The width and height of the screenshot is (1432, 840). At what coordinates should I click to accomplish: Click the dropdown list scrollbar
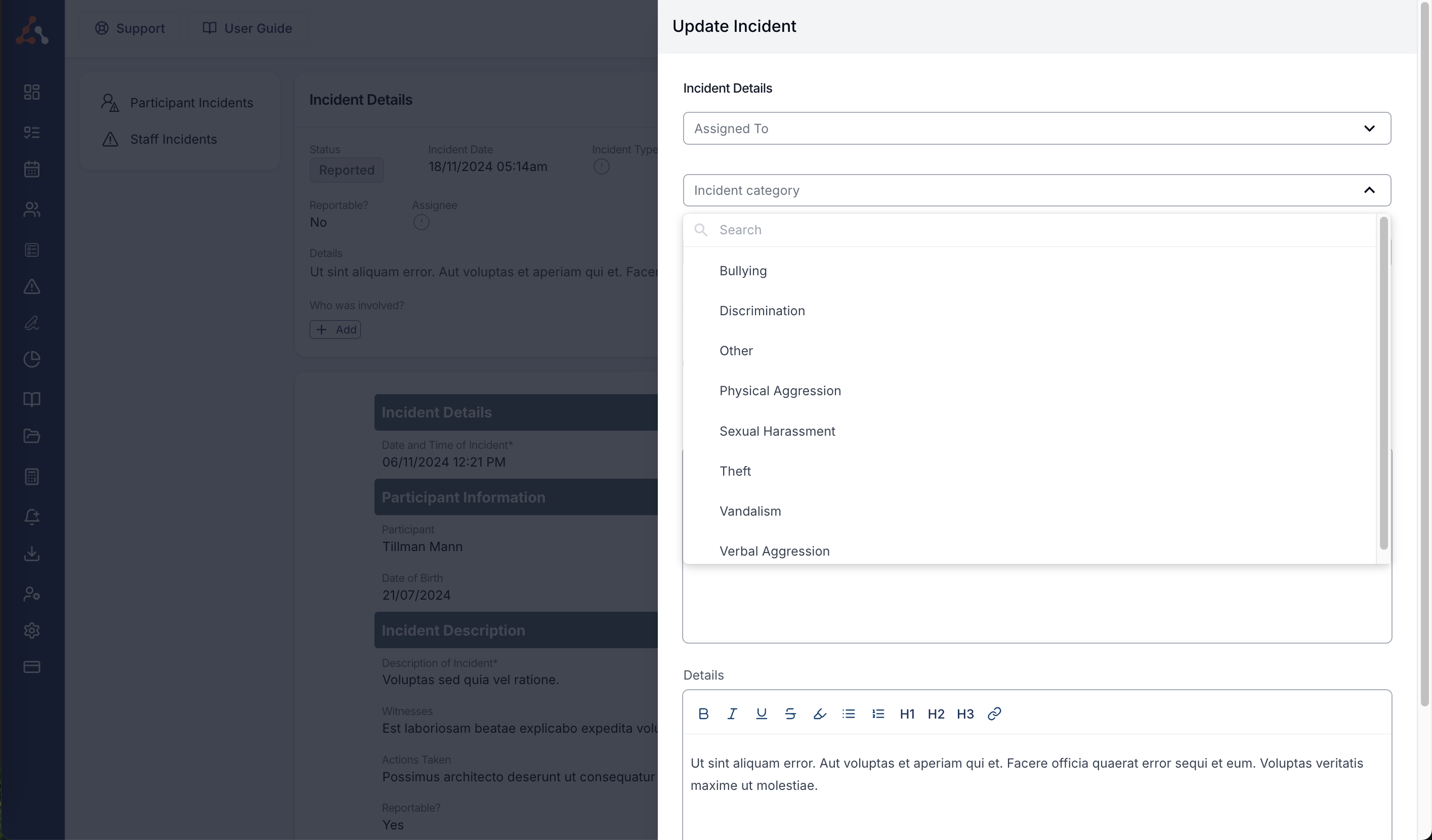[1384, 383]
